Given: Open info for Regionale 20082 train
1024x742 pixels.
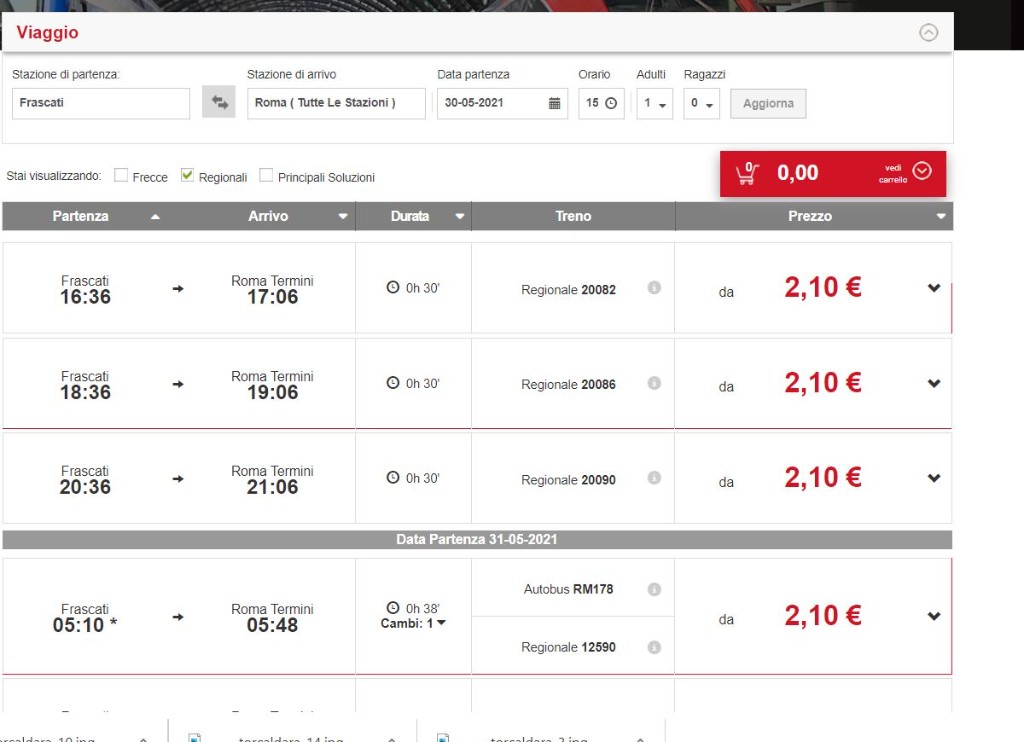Looking at the screenshot, I should click(x=654, y=287).
